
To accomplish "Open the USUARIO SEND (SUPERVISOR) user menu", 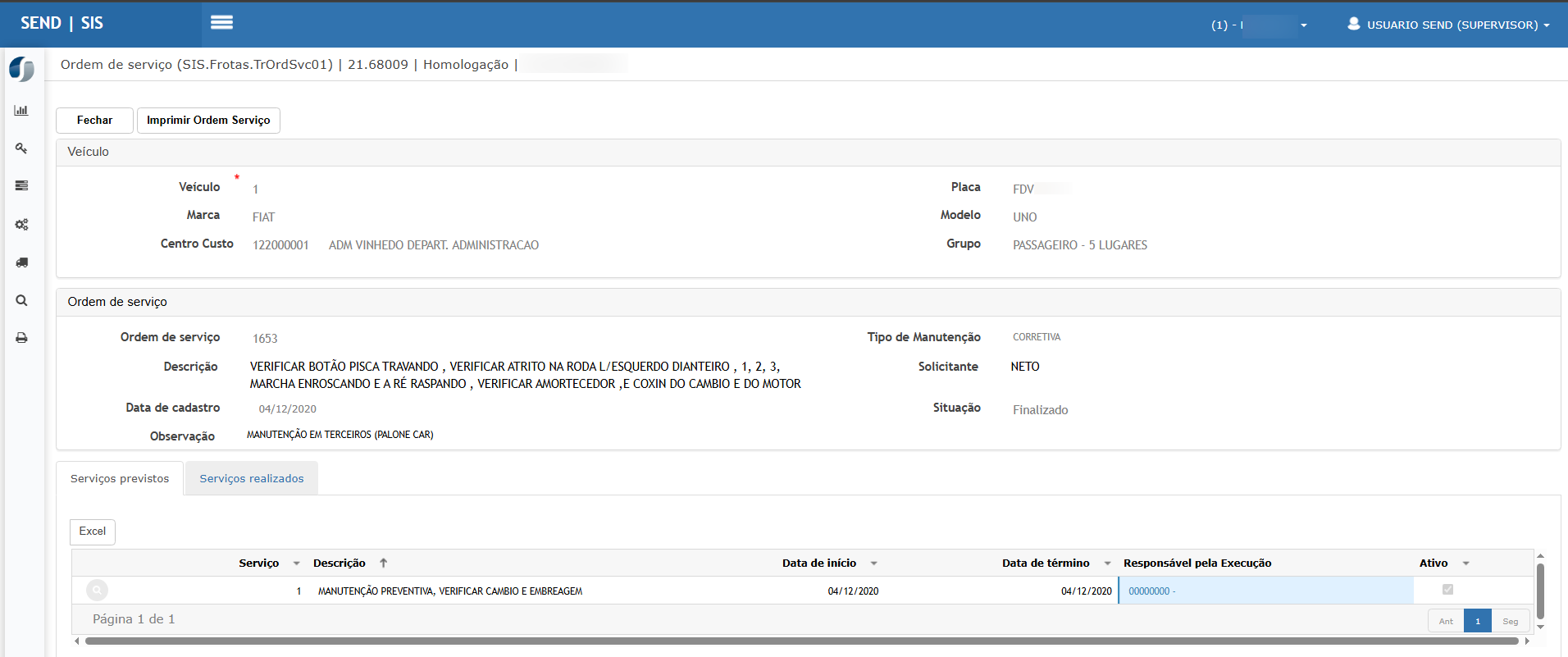I will (x=1449, y=25).
